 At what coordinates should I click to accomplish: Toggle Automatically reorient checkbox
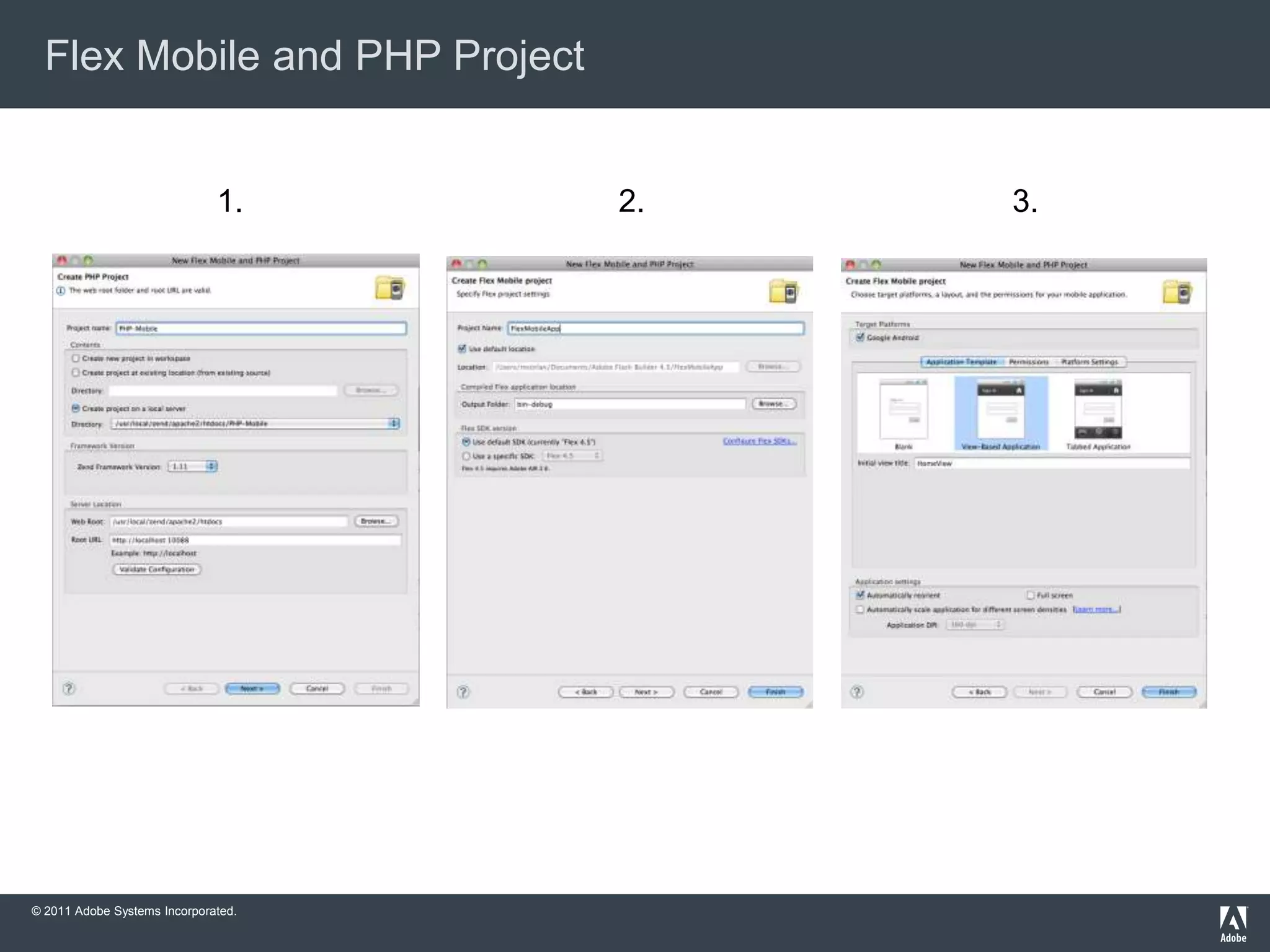tap(860, 595)
